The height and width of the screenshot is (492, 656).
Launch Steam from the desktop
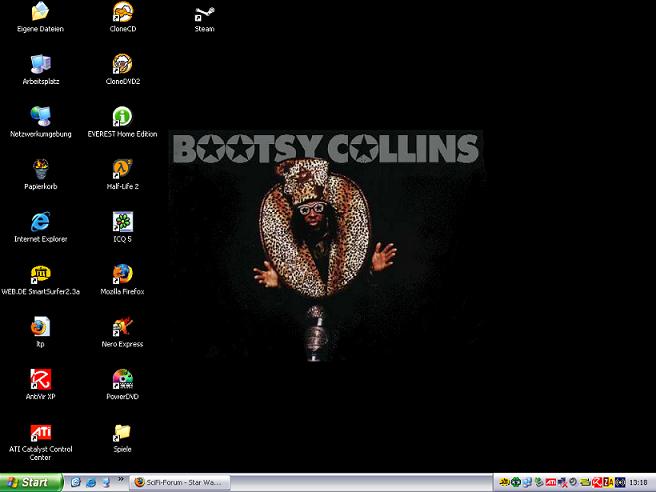[x=204, y=13]
